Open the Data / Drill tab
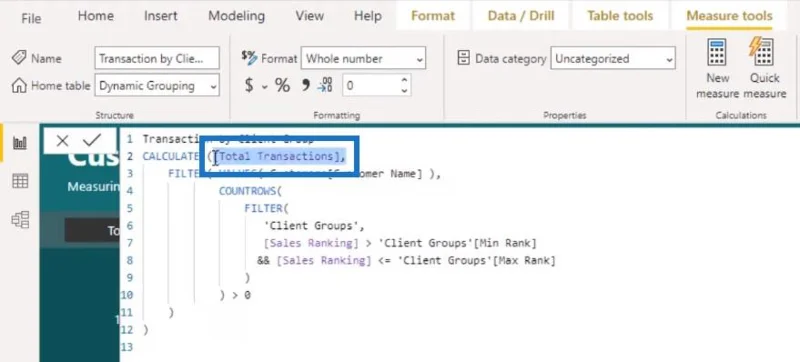Viewport: 800px width, 362px height. tap(521, 16)
